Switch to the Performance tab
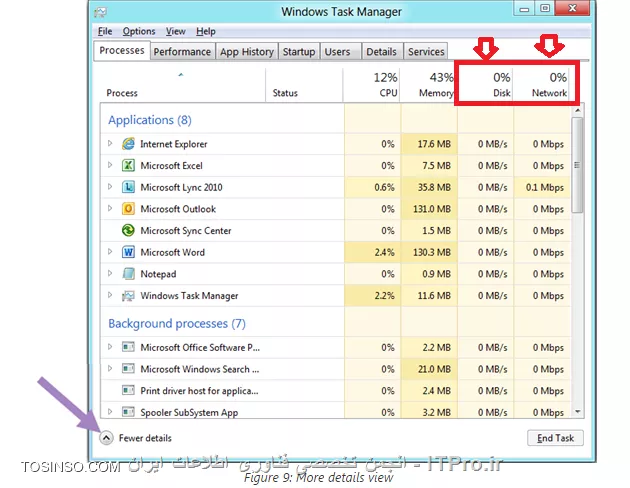630x488 pixels. point(182,52)
